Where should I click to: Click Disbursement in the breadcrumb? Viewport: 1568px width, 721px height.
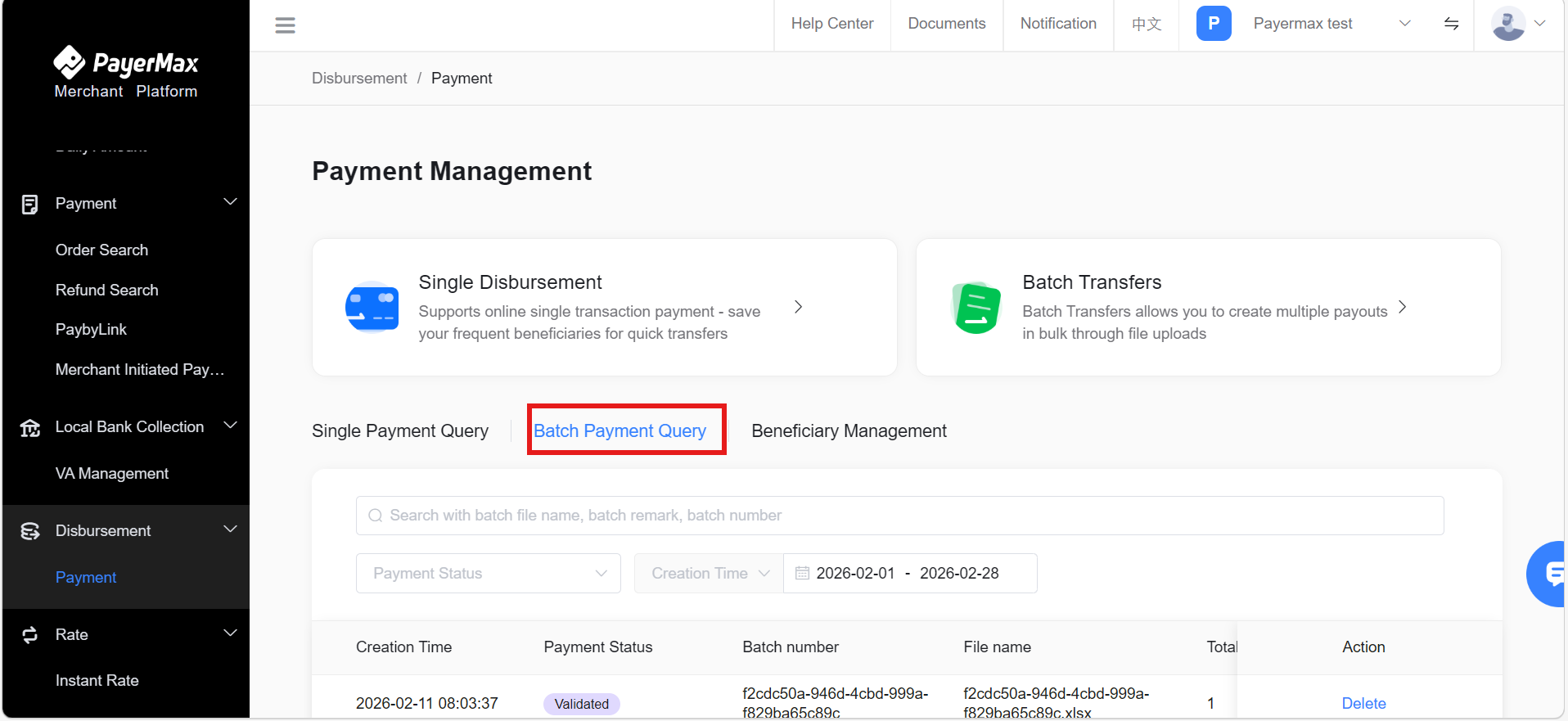(359, 79)
